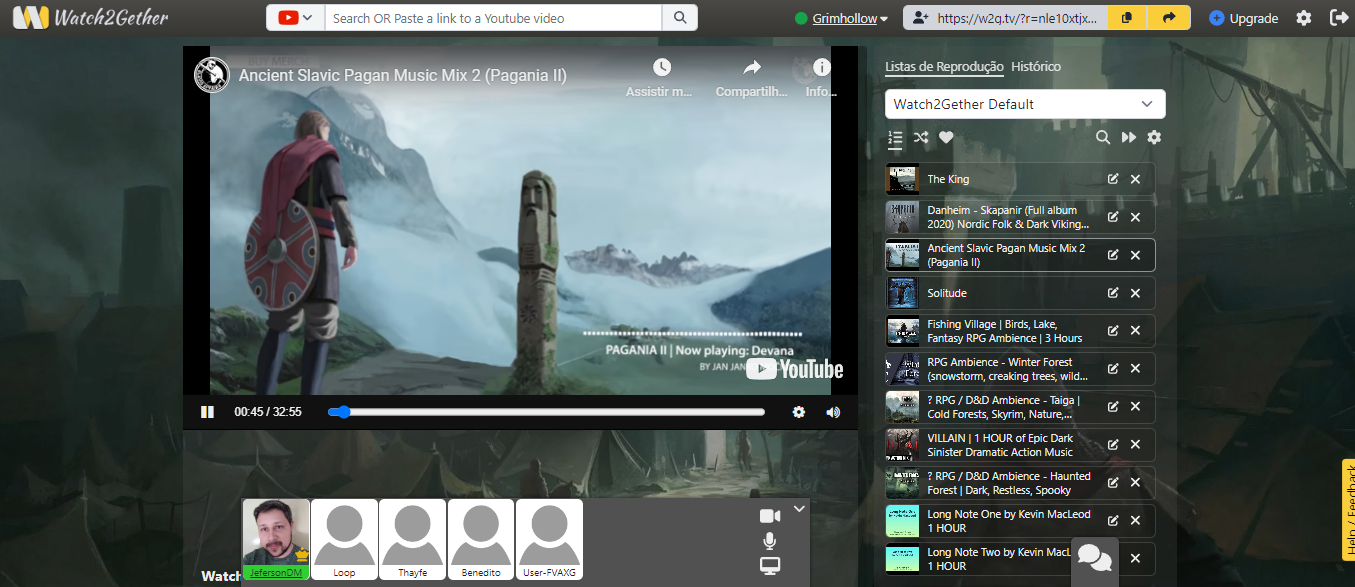Open playlist settings gear

[1154, 138]
